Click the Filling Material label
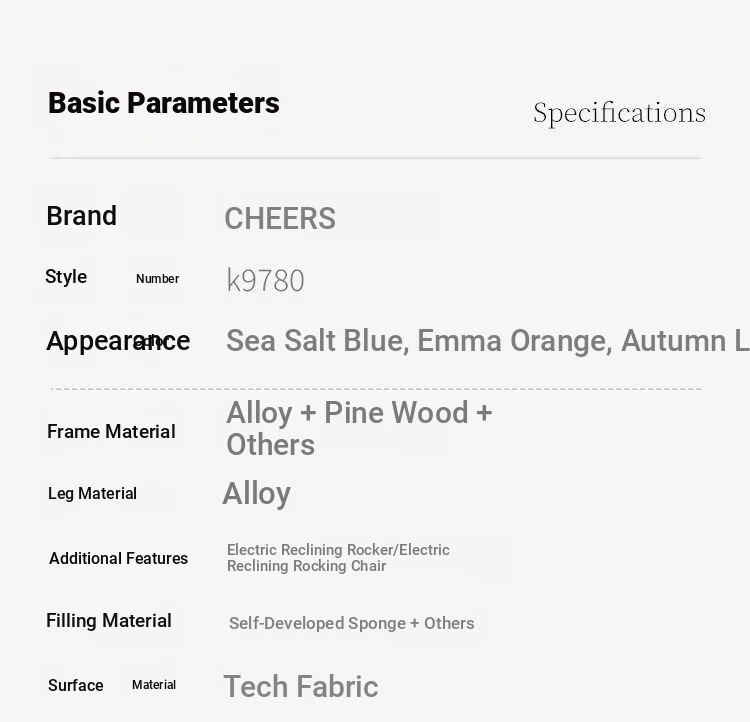 point(109,621)
